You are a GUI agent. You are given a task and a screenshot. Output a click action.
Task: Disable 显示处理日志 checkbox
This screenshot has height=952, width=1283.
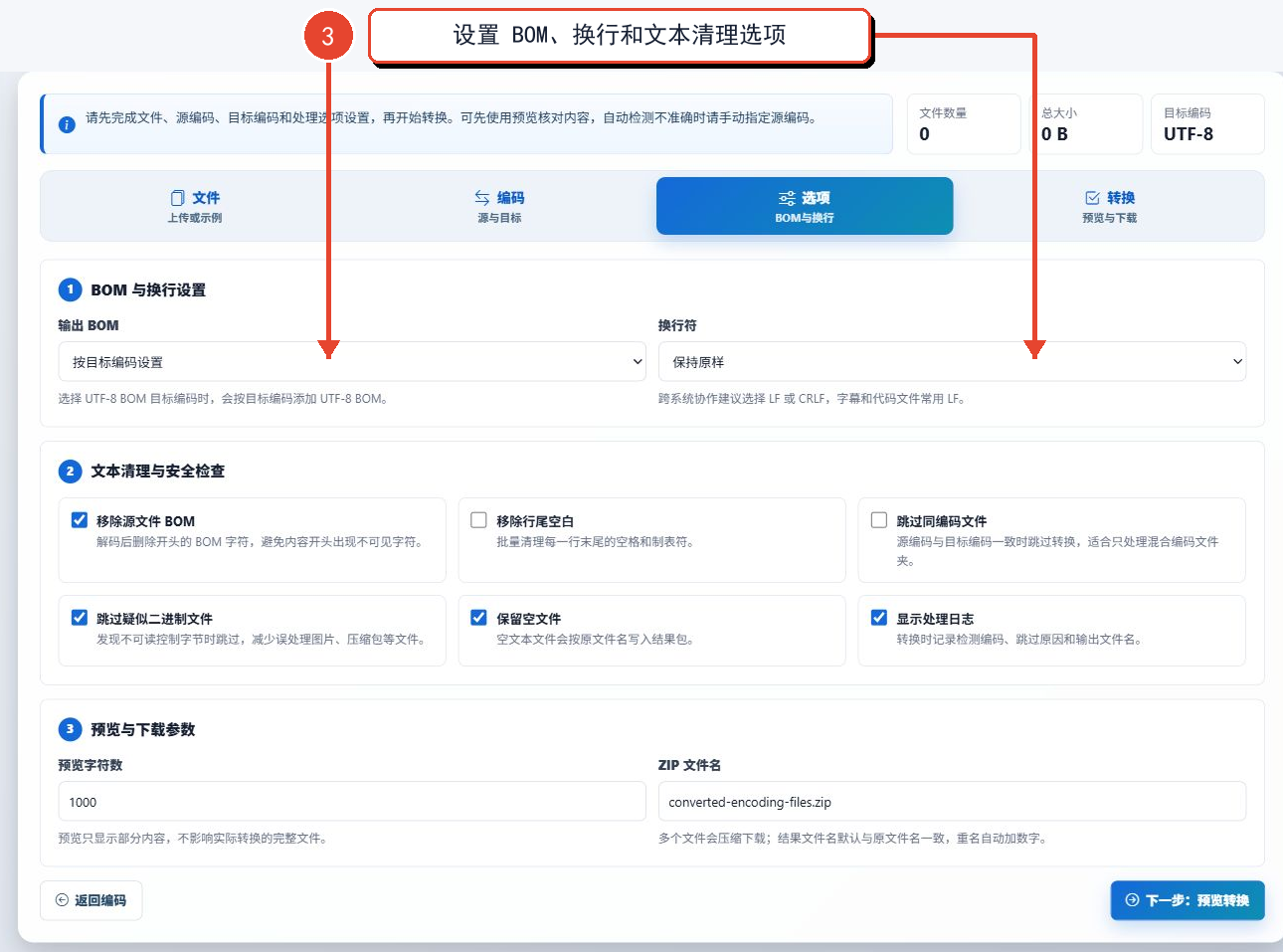tap(879, 618)
